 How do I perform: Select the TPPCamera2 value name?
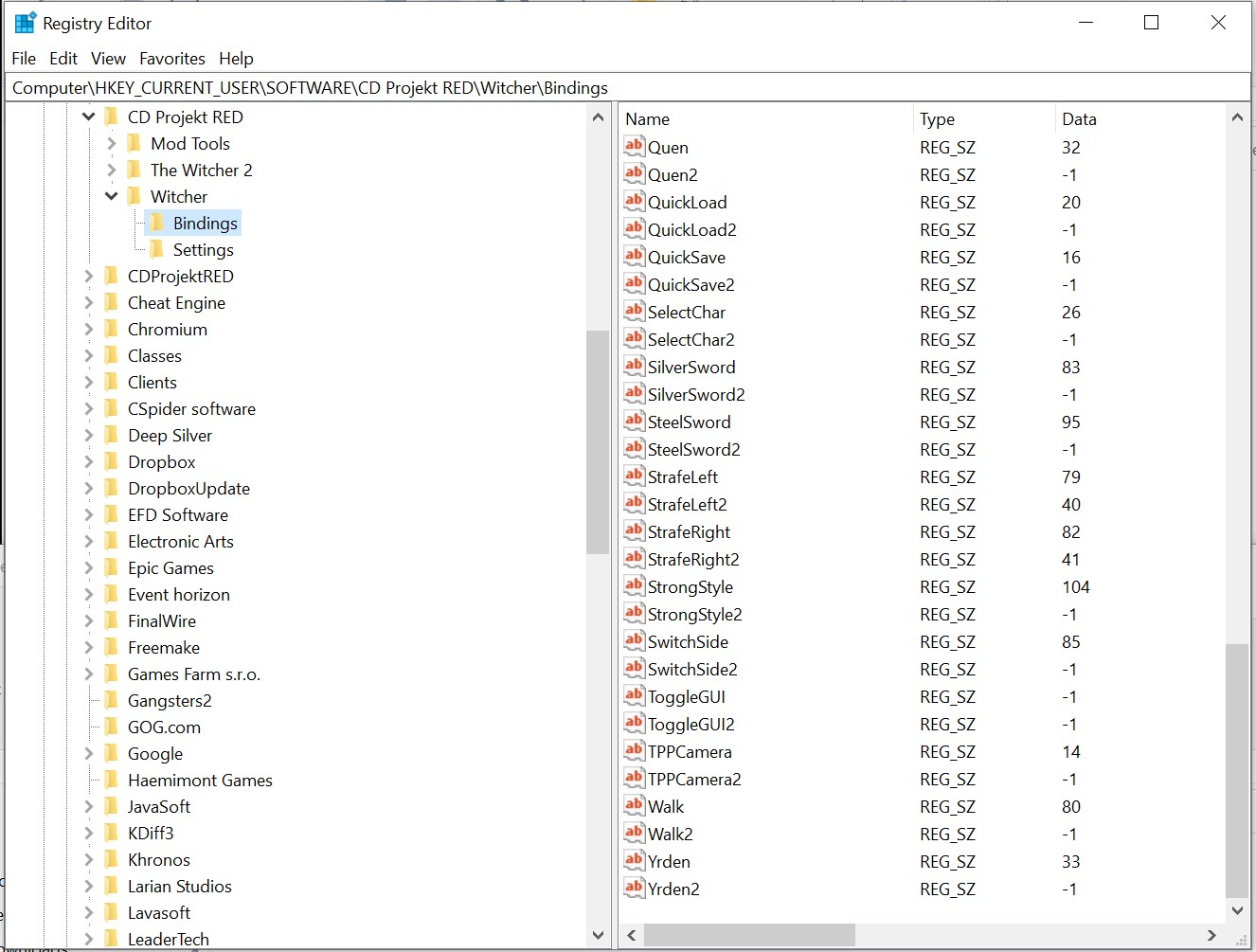point(694,780)
